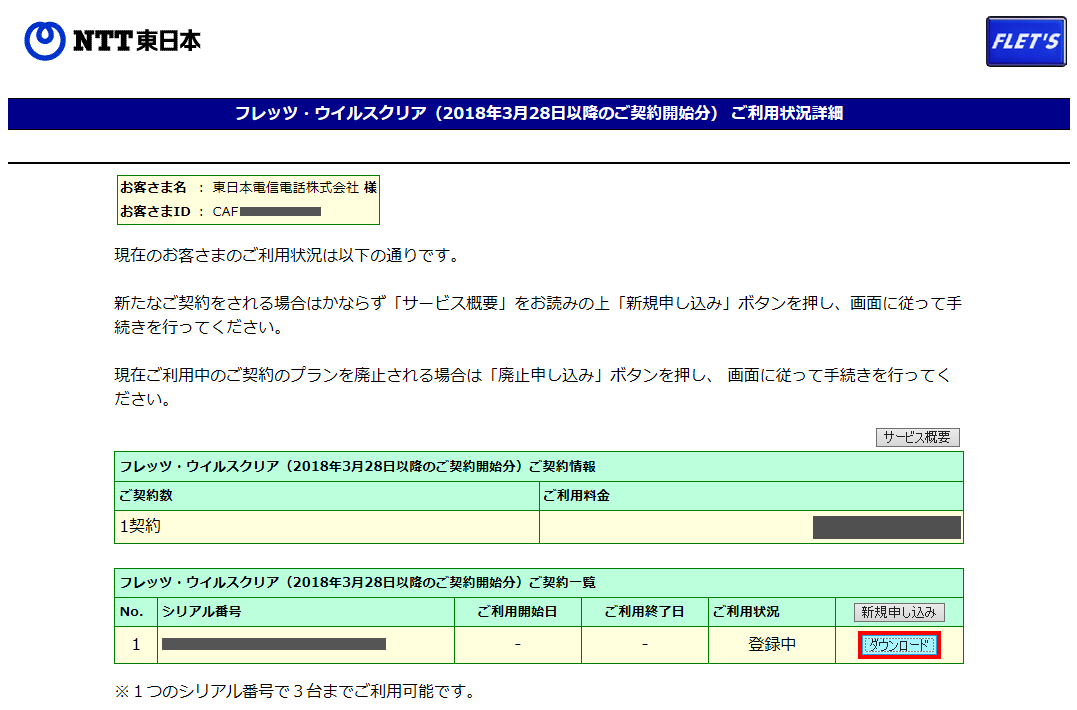Click the masked serial number in row 1
The height and width of the screenshot is (710, 1077).
274,644
